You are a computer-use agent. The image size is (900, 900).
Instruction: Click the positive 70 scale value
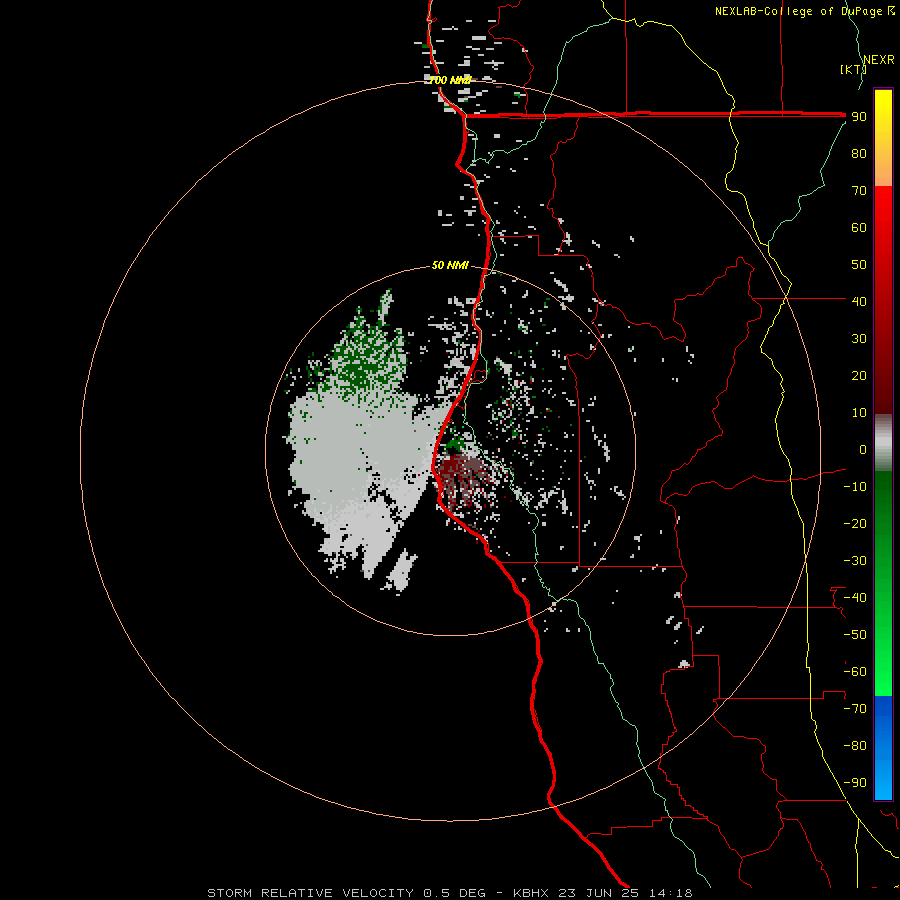coord(859,191)
